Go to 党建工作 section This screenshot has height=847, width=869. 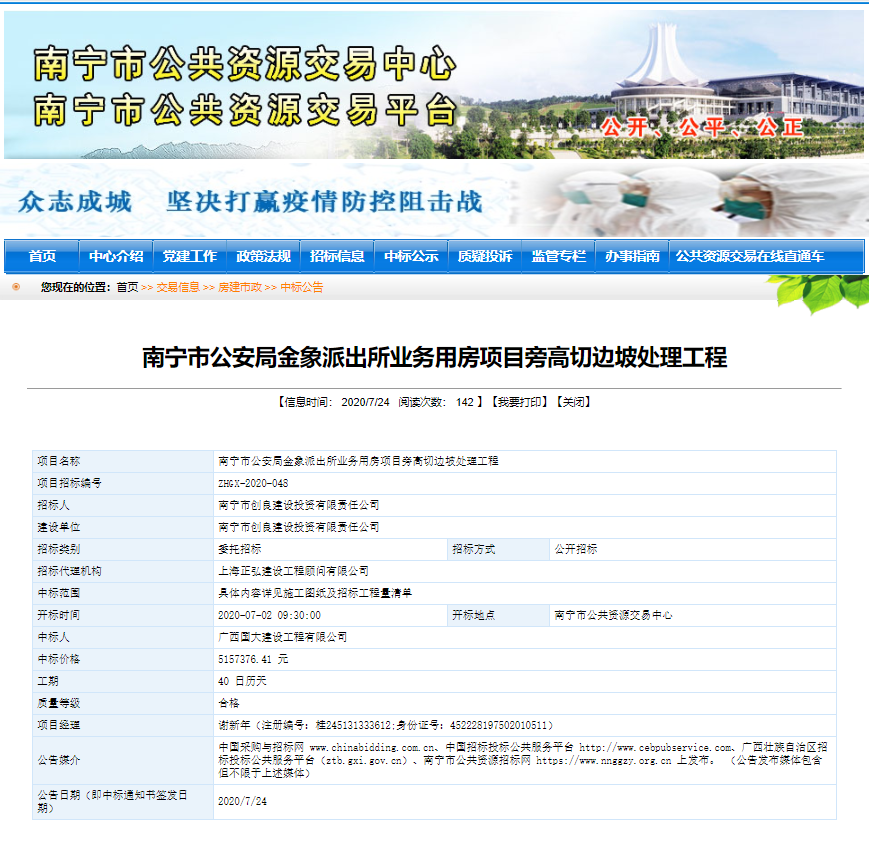190,256
